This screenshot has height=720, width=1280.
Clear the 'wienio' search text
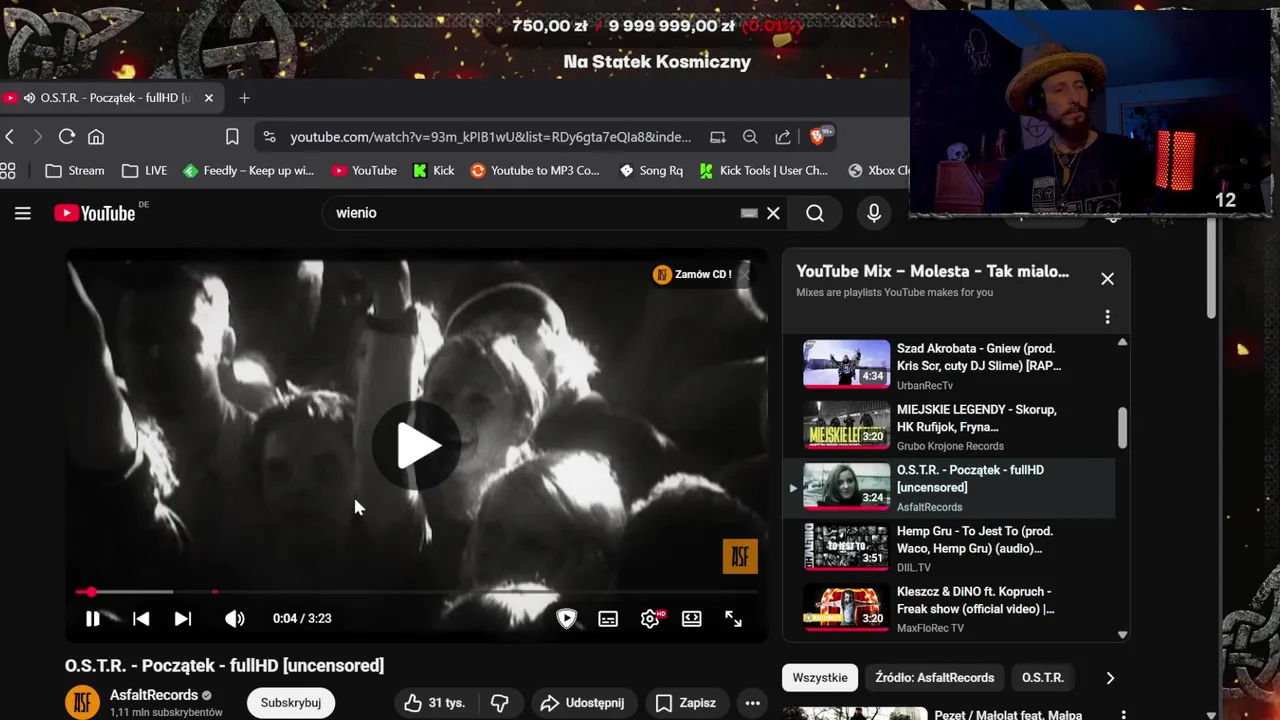click(x=773, y=213)
